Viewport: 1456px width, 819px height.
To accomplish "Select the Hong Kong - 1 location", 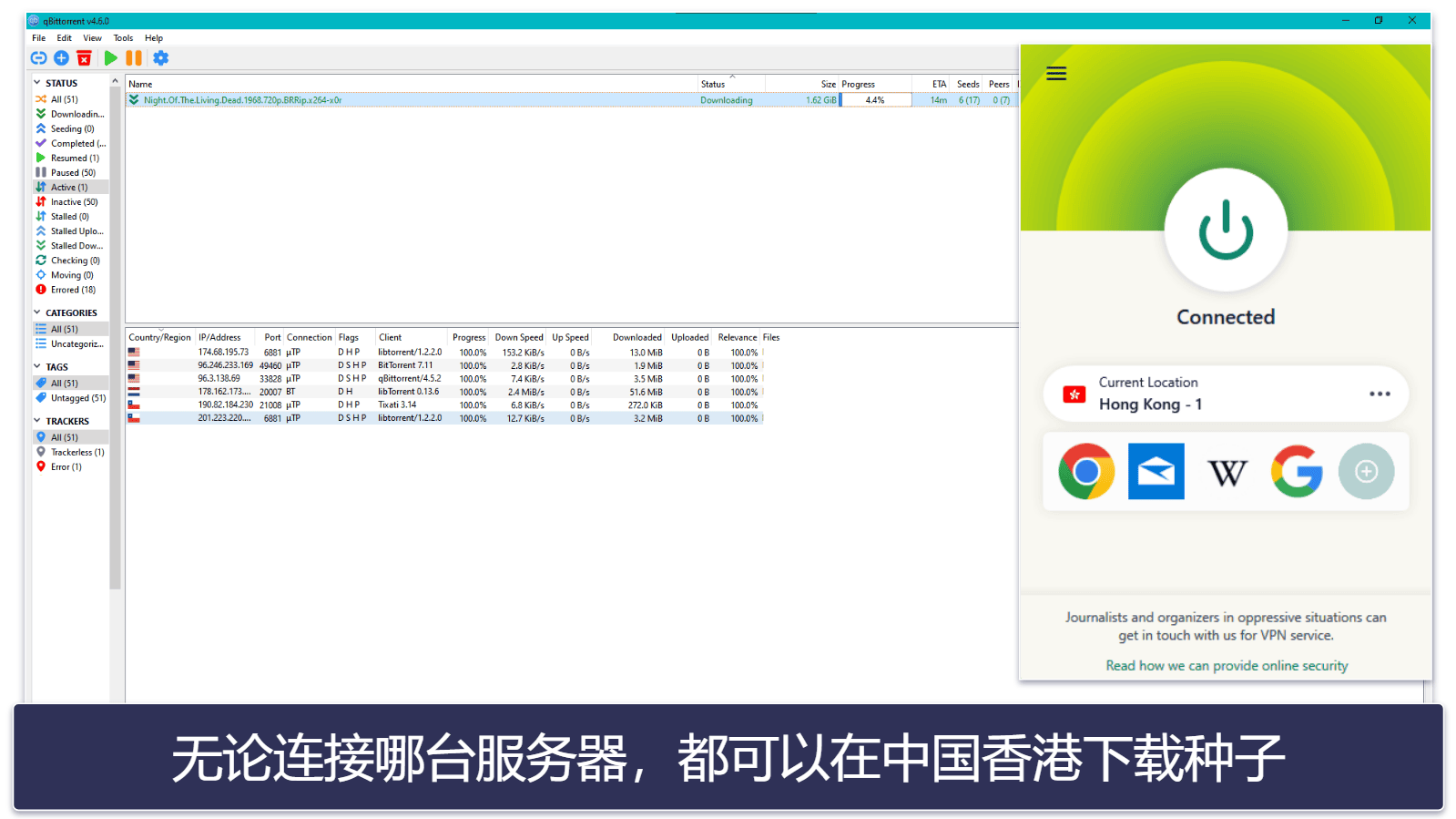I will [1150, 404].
